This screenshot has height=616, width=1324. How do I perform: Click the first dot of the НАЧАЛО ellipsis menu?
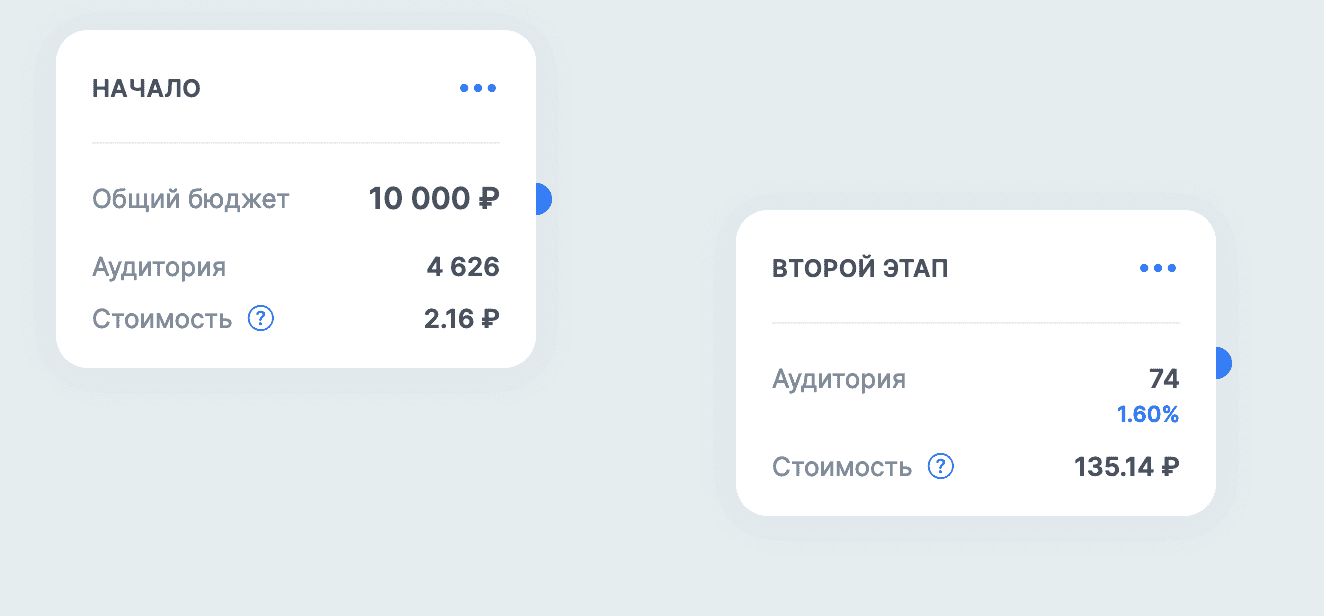click(x=464, y=87)
